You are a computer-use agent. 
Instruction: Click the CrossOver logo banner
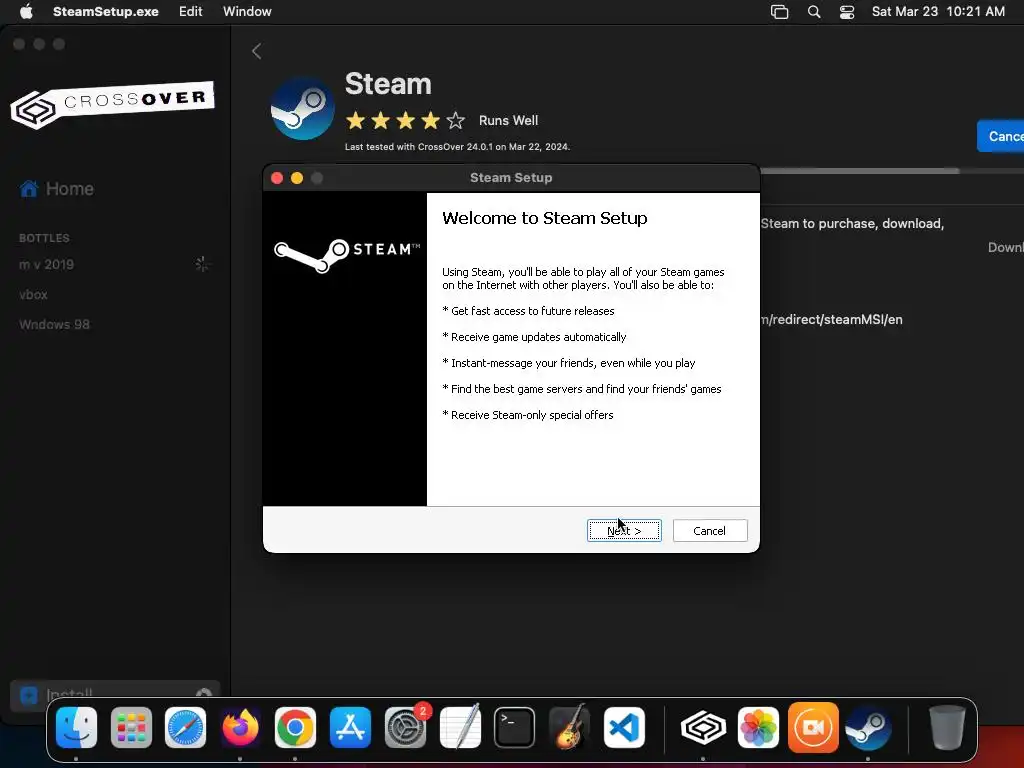tap(112, 104)
